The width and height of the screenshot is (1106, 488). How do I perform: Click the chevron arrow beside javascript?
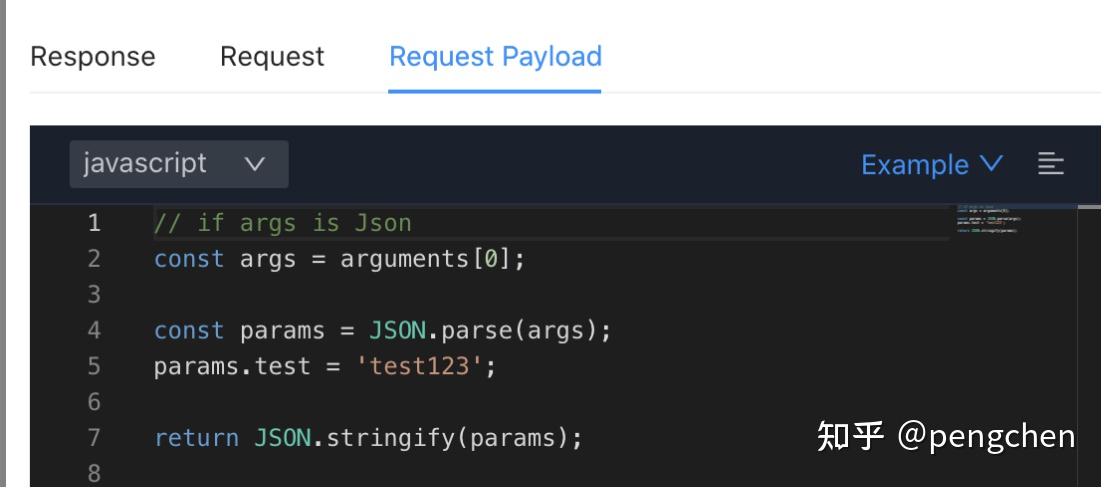[255, 164]
